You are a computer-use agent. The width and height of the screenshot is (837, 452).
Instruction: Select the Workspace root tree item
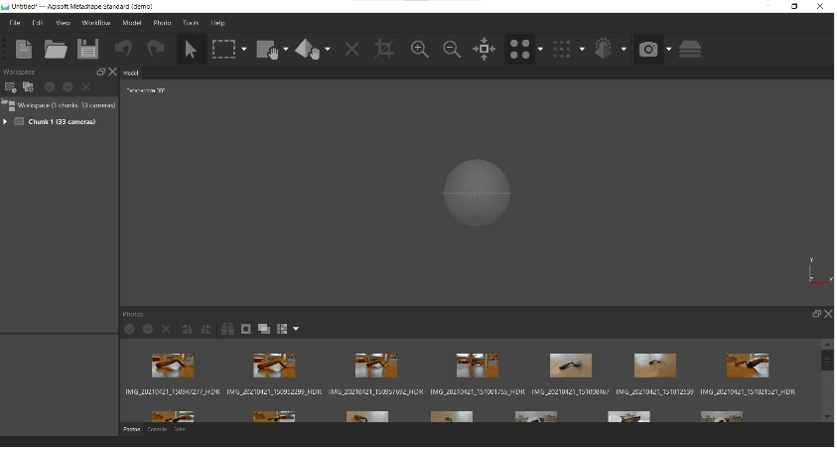click(x=65, y=105)
